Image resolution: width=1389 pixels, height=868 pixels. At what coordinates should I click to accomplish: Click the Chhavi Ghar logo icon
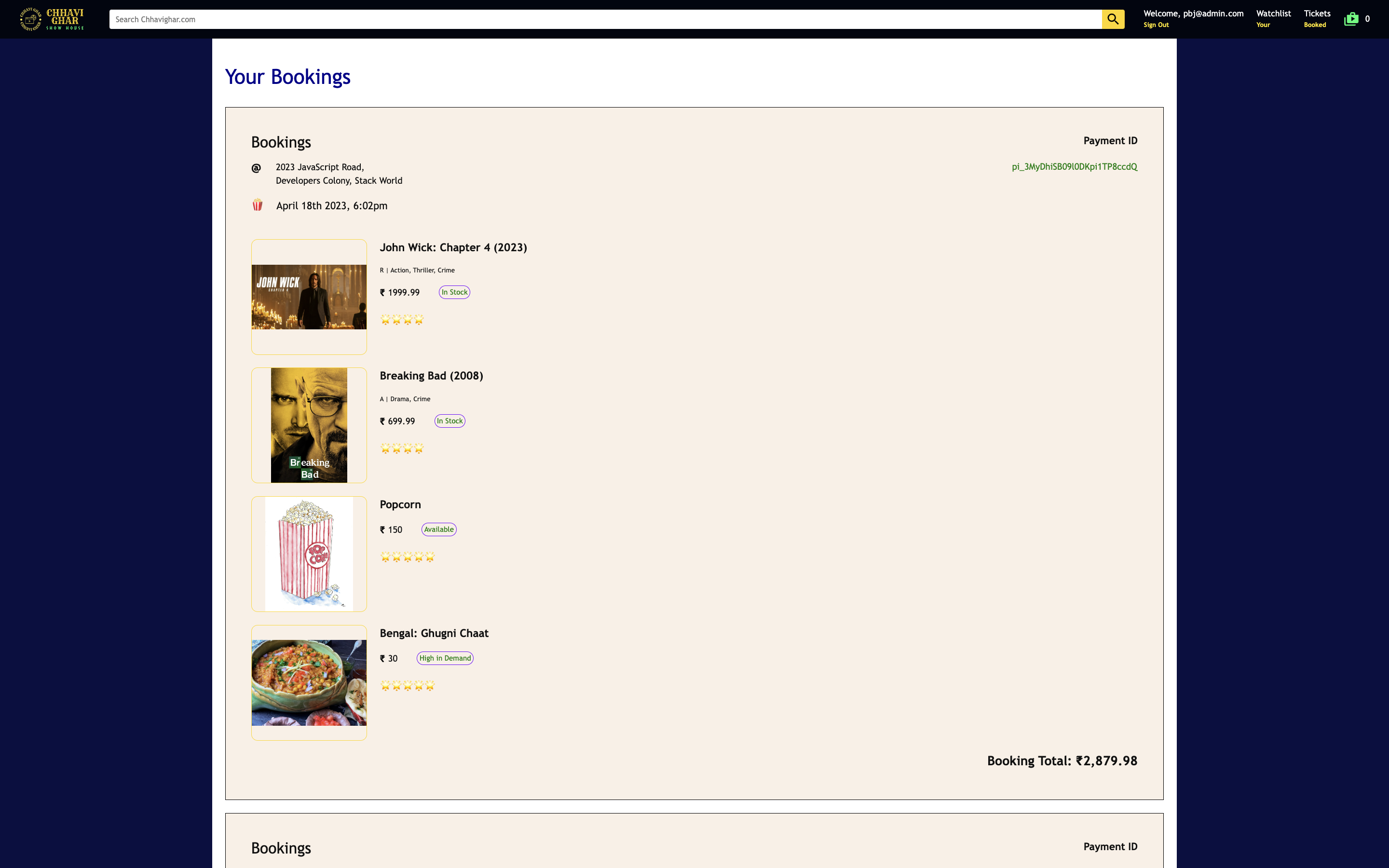pos(31,19)
